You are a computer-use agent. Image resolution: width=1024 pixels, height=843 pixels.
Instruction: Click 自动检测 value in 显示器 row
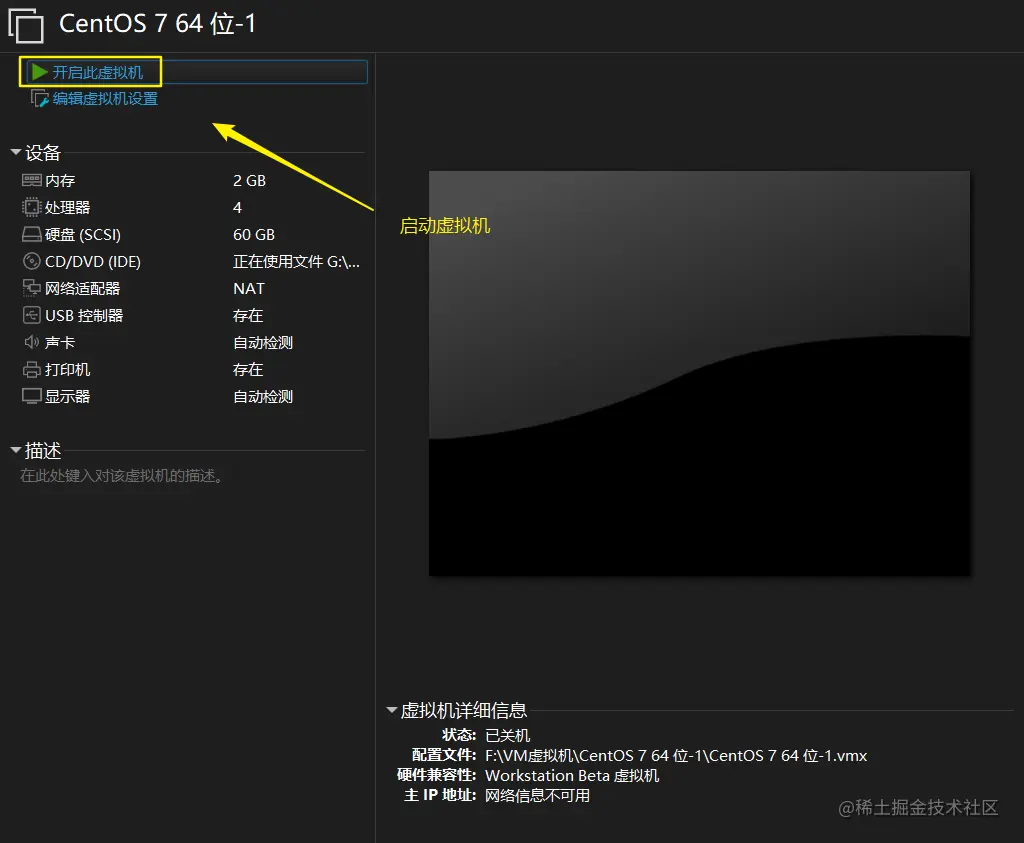pyautogui.click(x=263, y=397)
